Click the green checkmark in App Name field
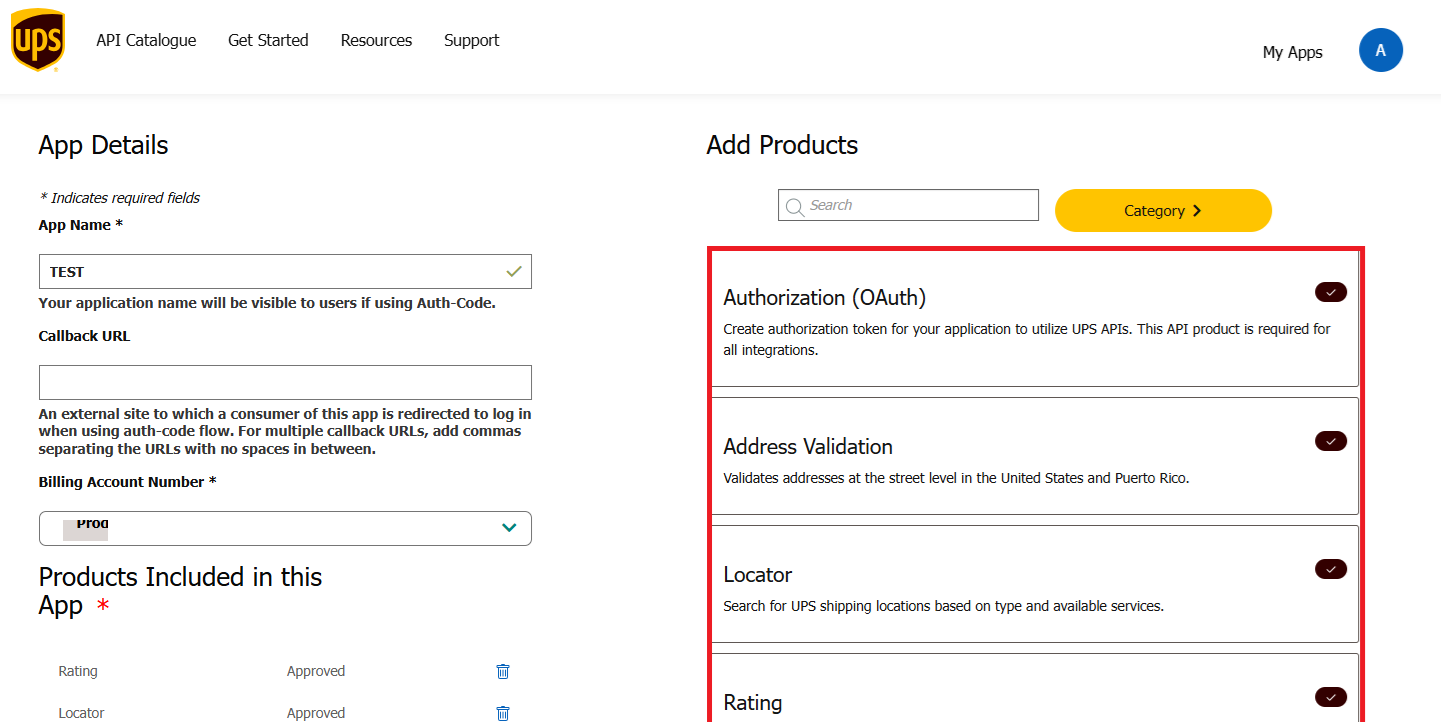Screen dimensions: 1441x722 (514, 271)
